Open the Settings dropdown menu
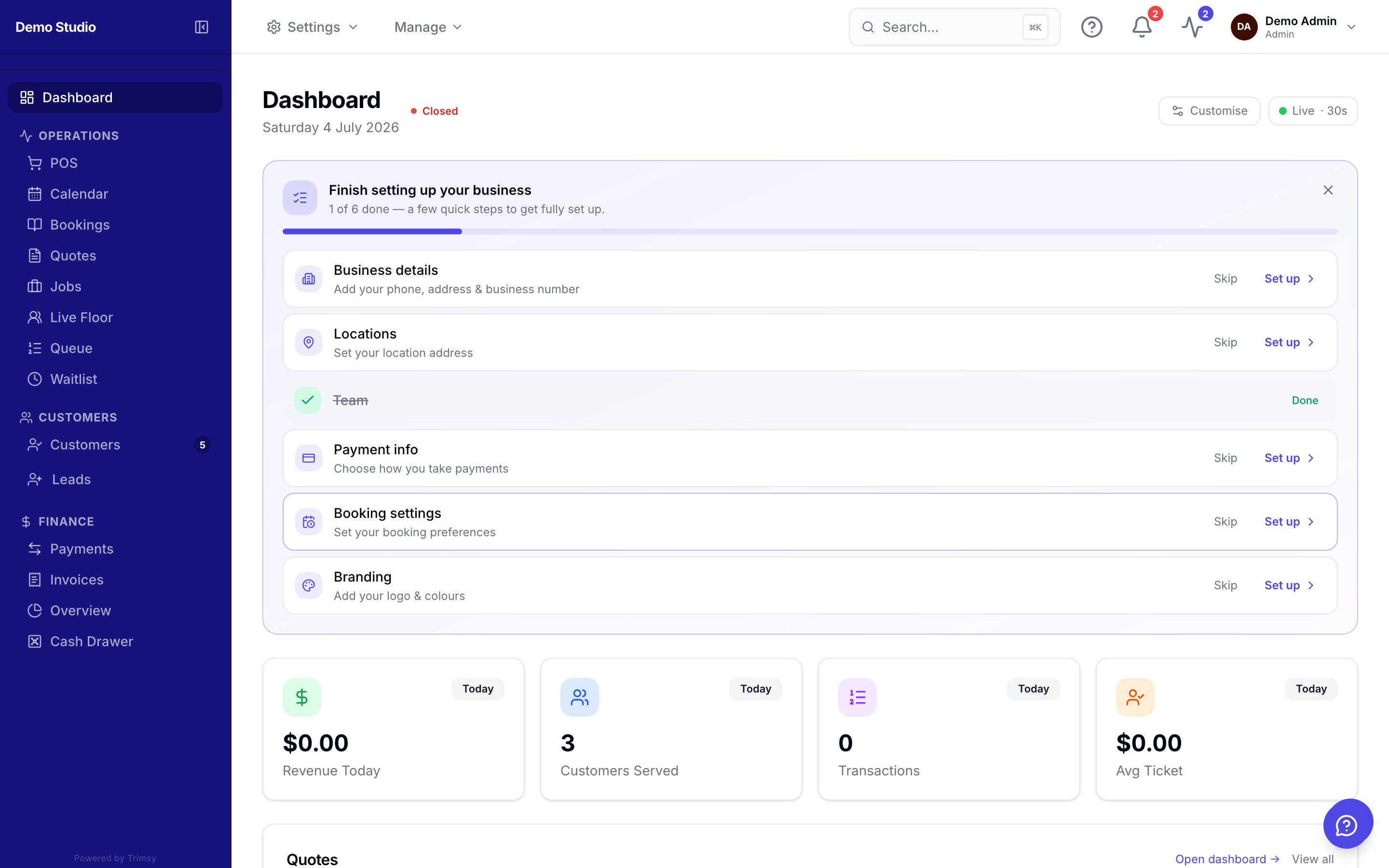1389x868 pixels. click(x=312, y=27)
